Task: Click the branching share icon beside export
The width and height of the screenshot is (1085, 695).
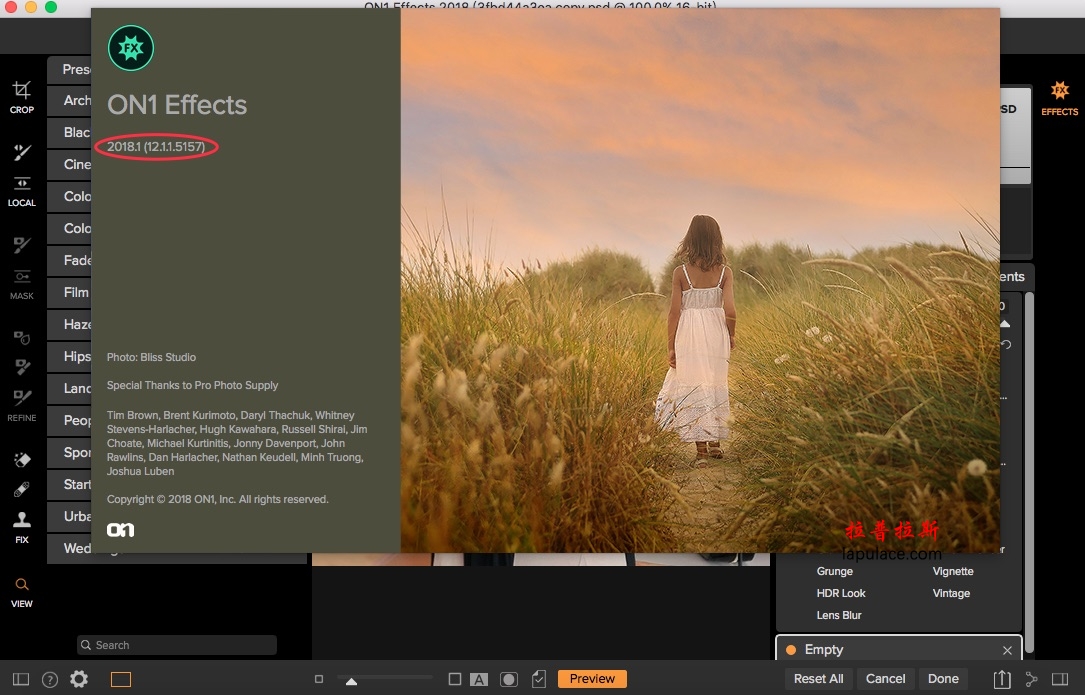Action: coord(1031,679)
